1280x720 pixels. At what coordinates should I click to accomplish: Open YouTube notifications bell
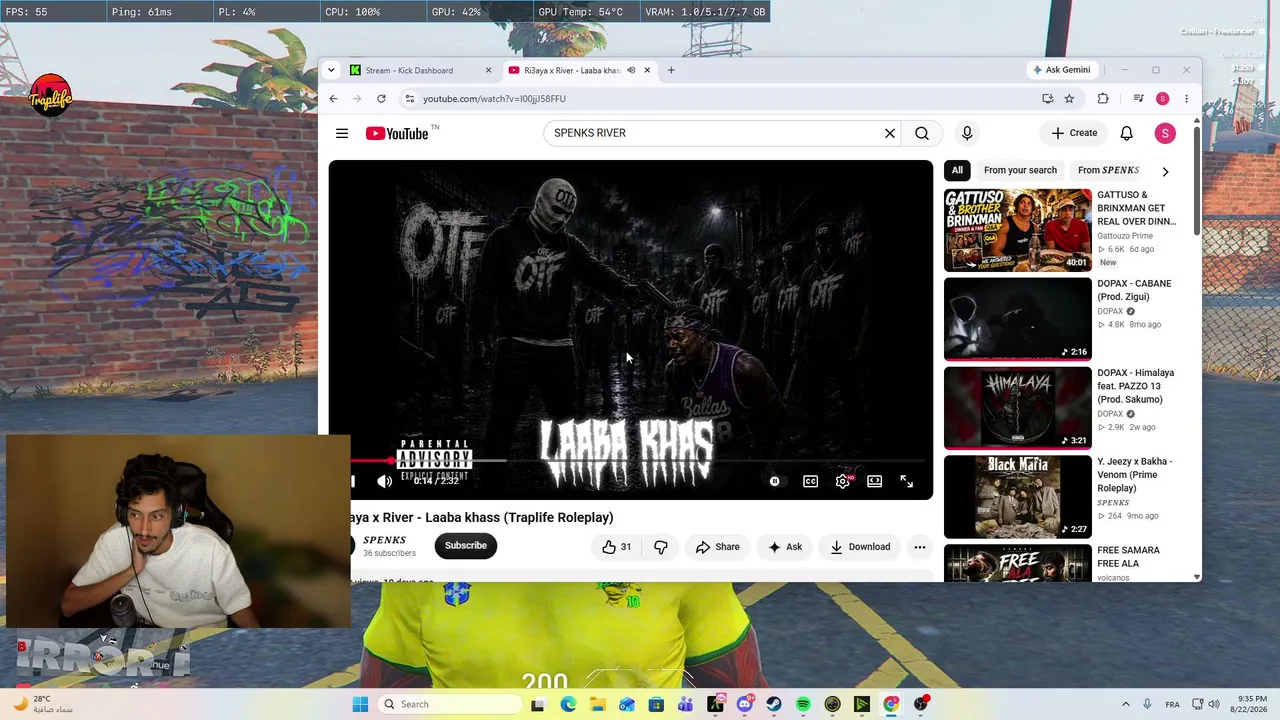(x=1126, y=133)
